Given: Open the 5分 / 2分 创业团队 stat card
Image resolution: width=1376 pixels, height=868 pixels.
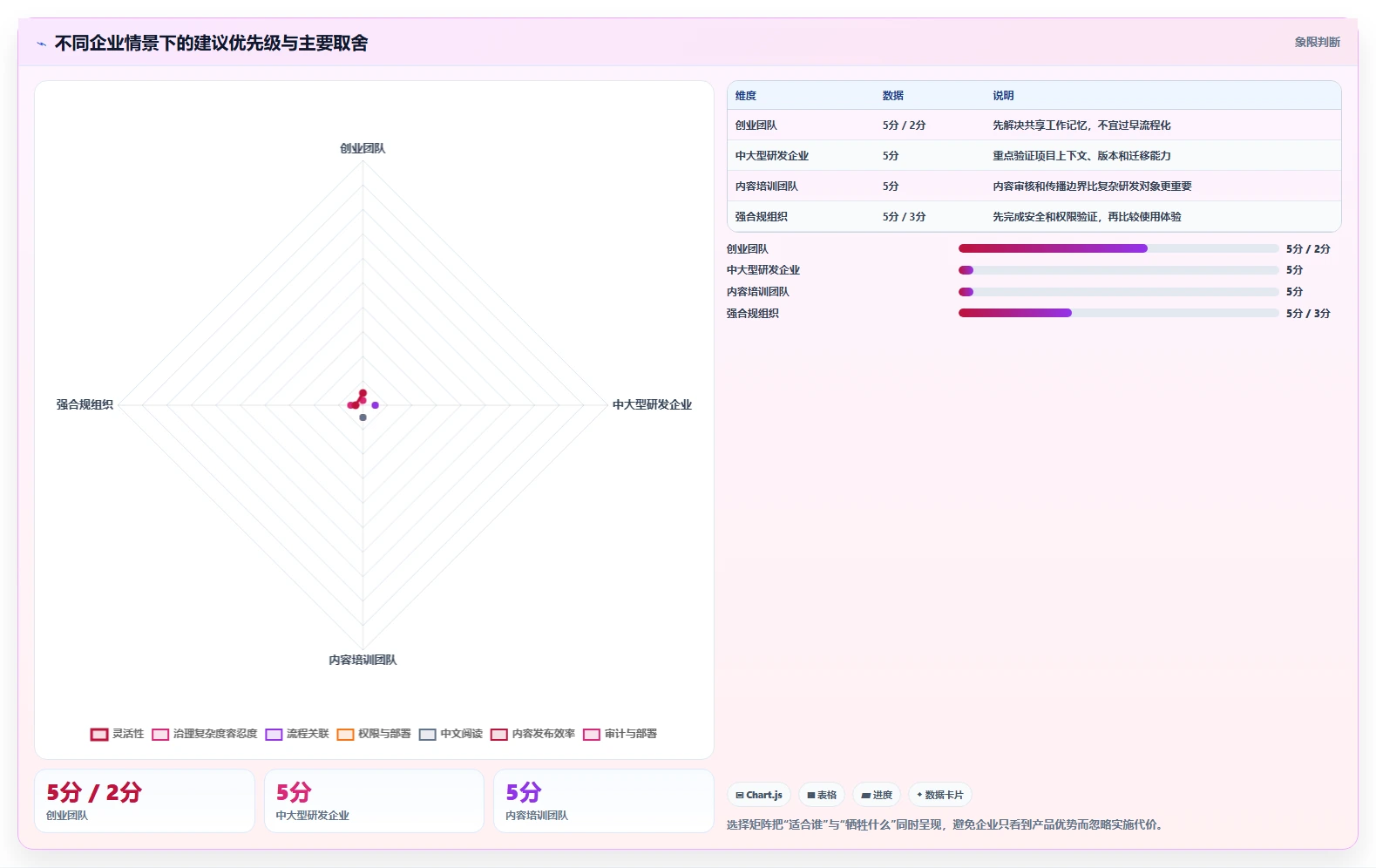Looking at the screenshot, I should 145,801.
